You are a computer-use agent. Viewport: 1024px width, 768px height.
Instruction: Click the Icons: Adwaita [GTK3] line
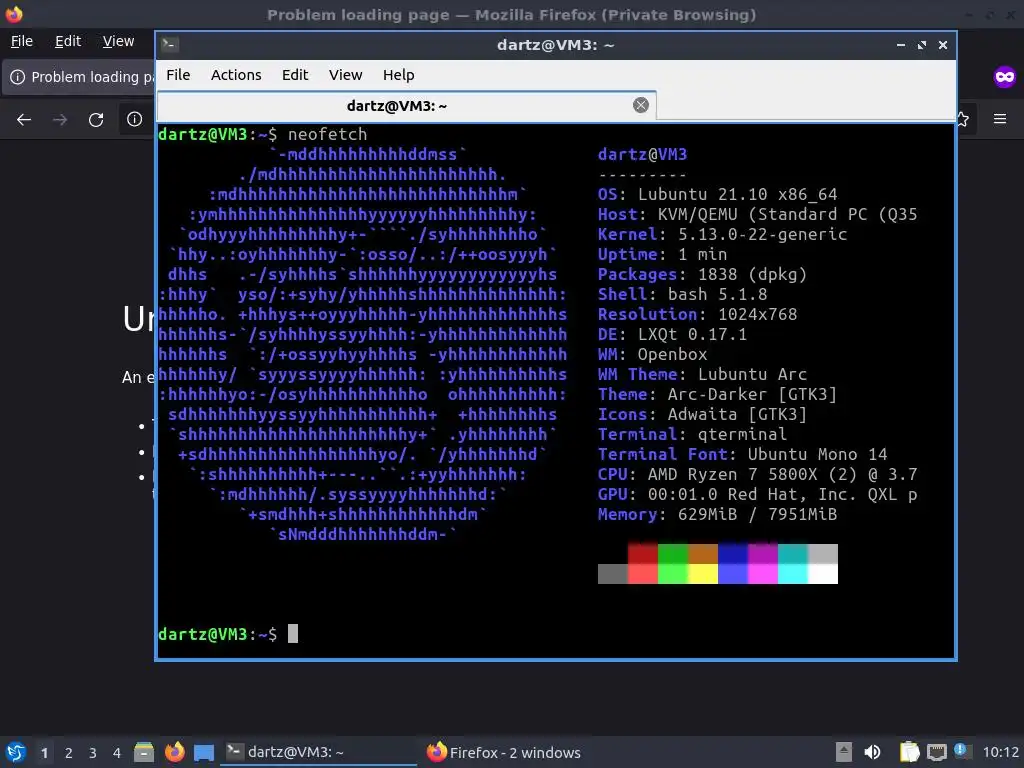[x=702, y=415]
